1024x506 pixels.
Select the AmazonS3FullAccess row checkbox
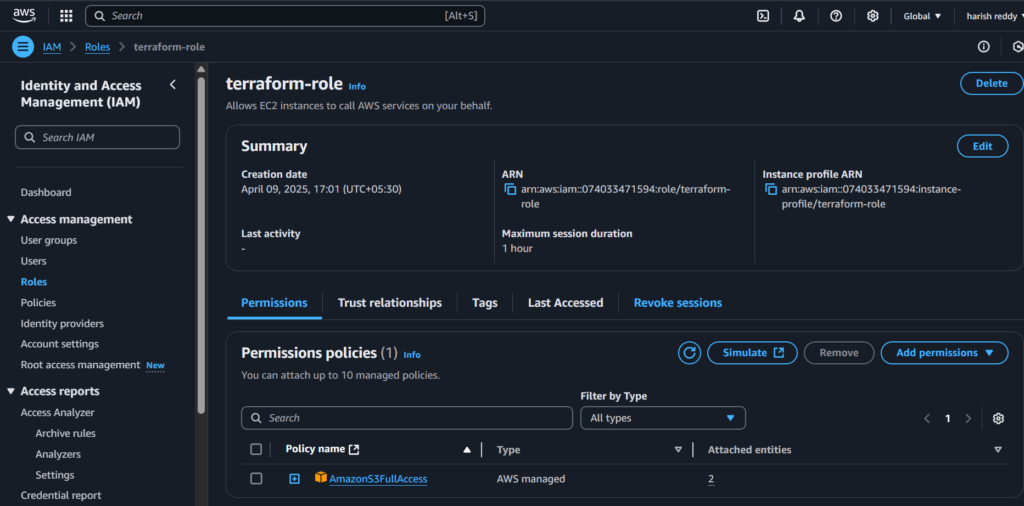pos(256,479)
